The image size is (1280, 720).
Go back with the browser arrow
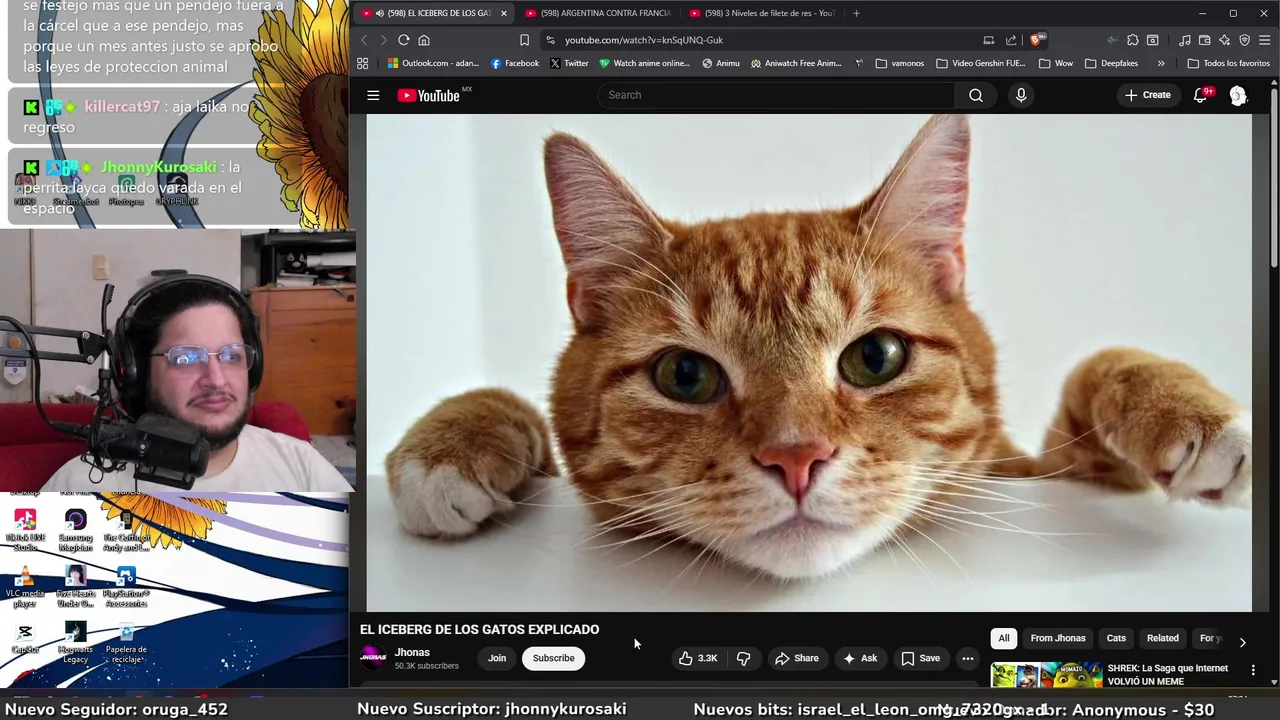[364, 40]
